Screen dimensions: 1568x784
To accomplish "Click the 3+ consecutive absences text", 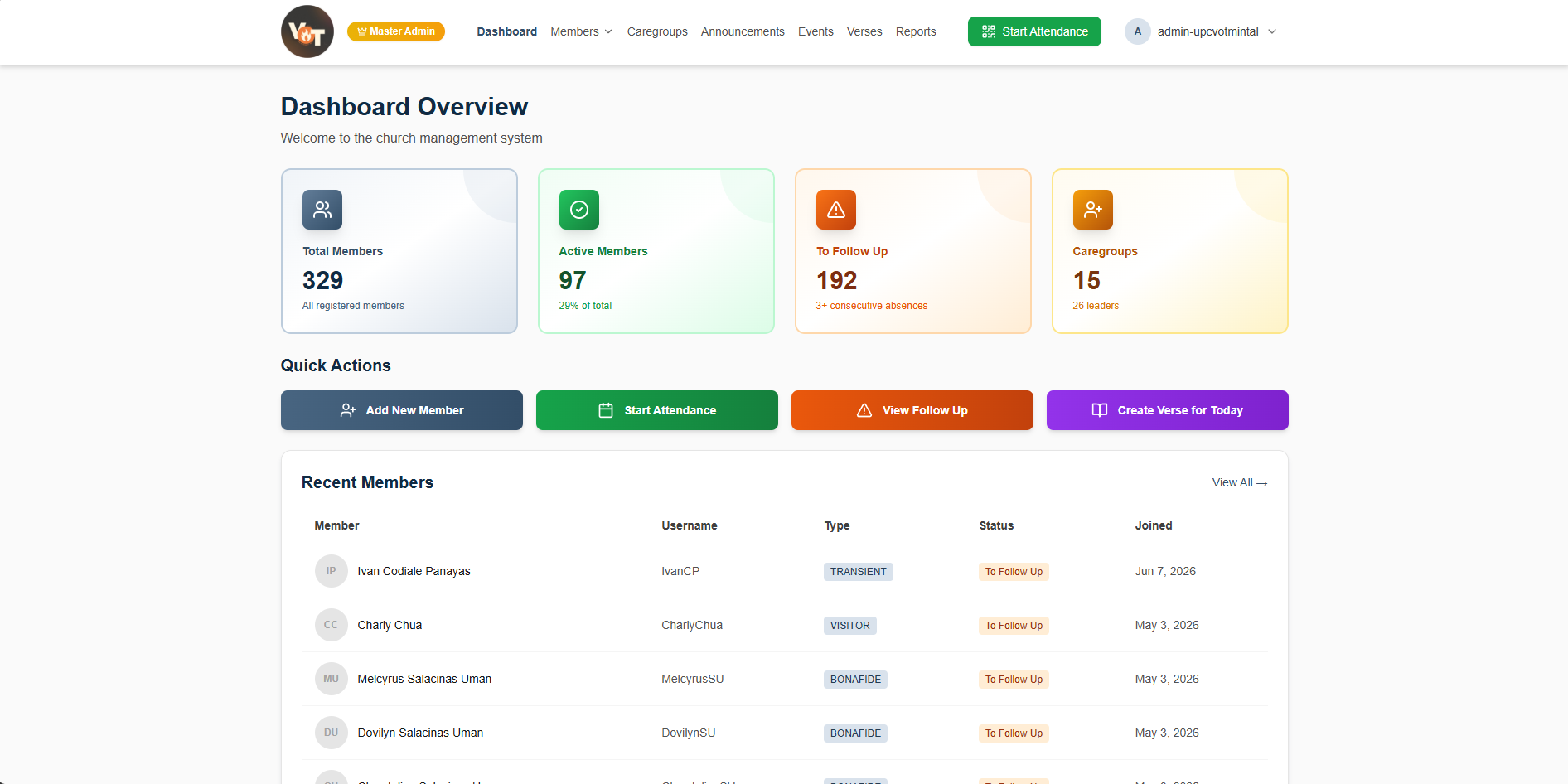I will click(872, 306).
